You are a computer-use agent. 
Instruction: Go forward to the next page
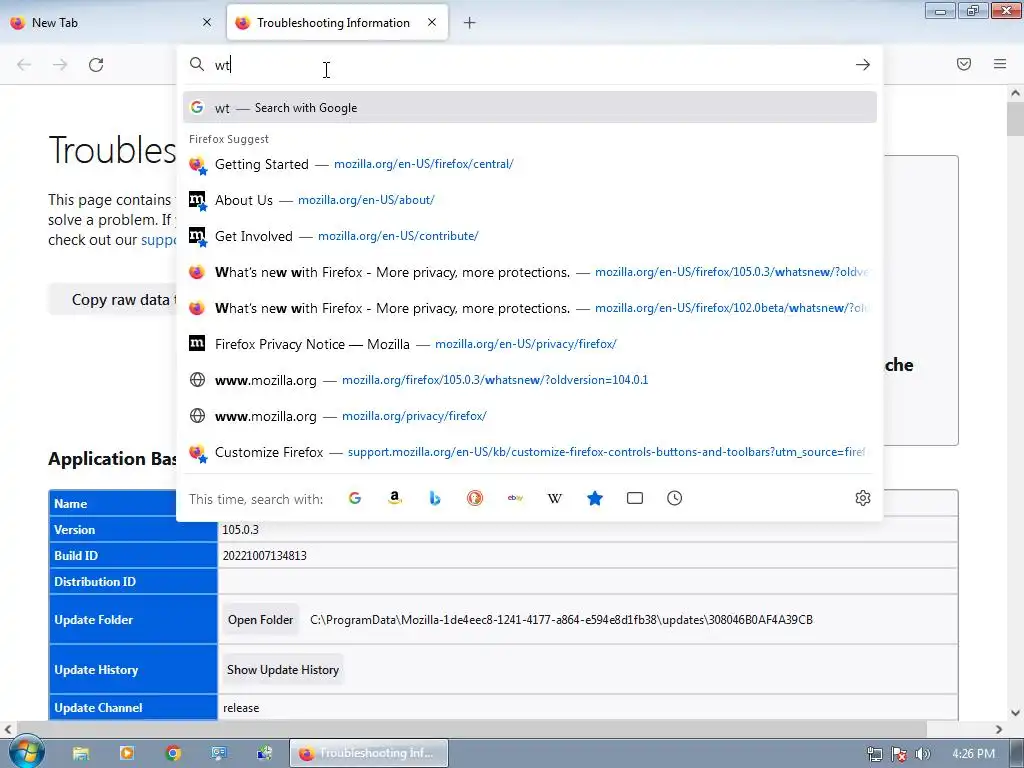[x=60, y=65]
